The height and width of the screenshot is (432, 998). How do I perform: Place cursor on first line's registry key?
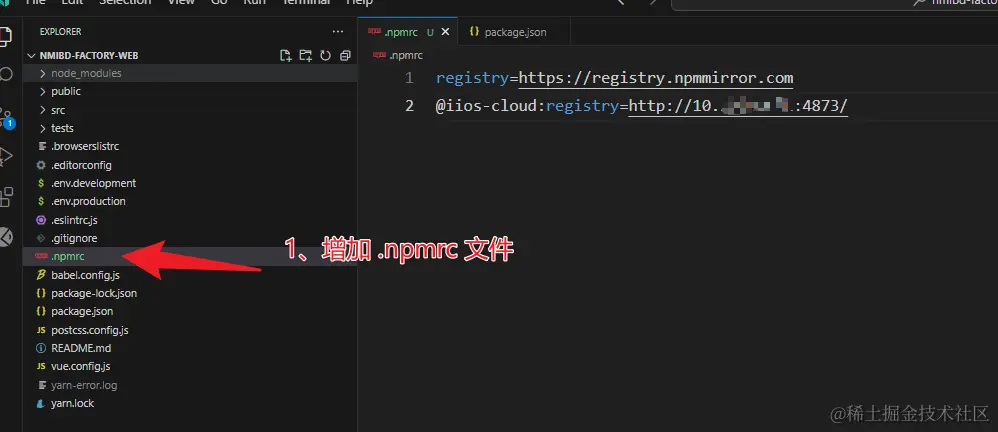pyautogui.click(x=473, y=78)
